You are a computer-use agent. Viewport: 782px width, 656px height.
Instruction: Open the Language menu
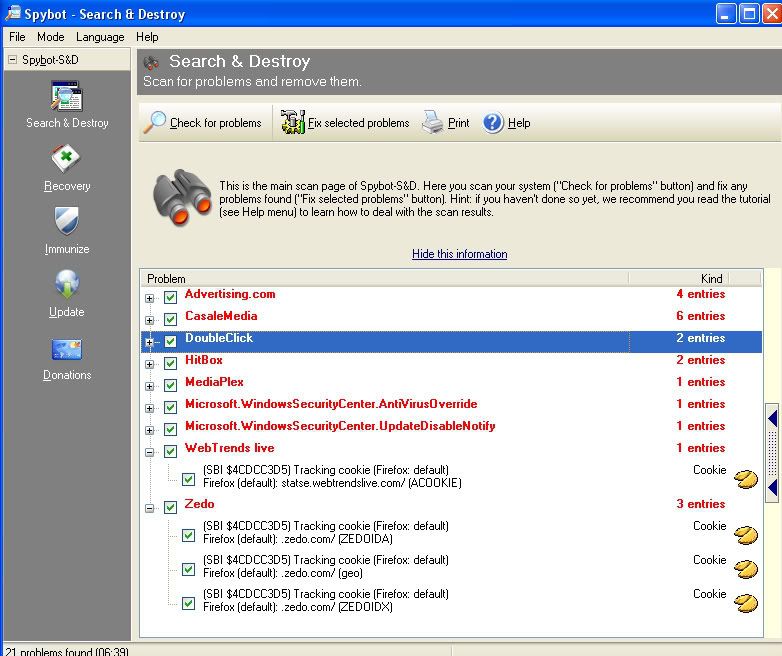[x=100, y=37]
